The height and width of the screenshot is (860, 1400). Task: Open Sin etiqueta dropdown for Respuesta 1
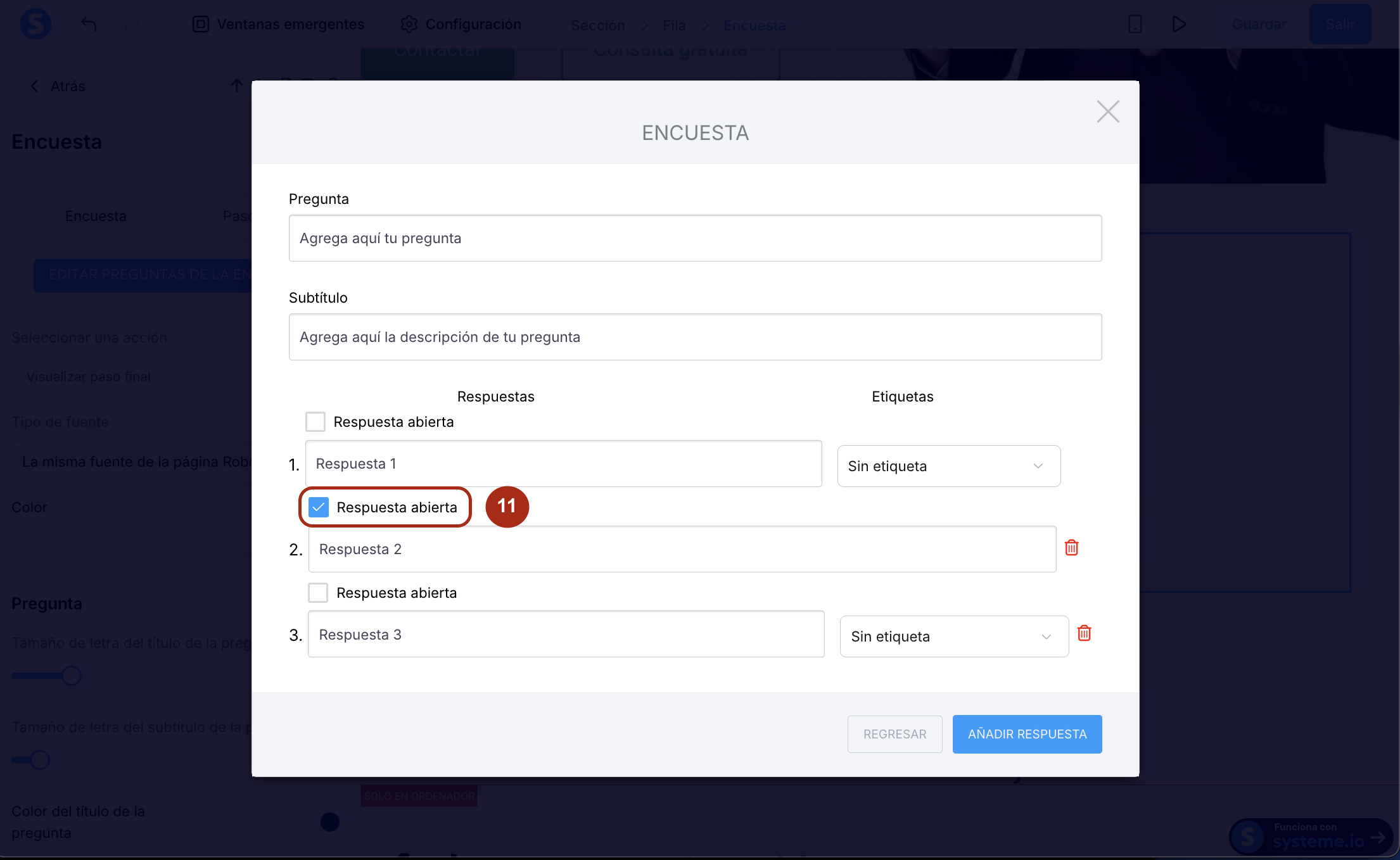pyautogui.click(x=948, y=466)
